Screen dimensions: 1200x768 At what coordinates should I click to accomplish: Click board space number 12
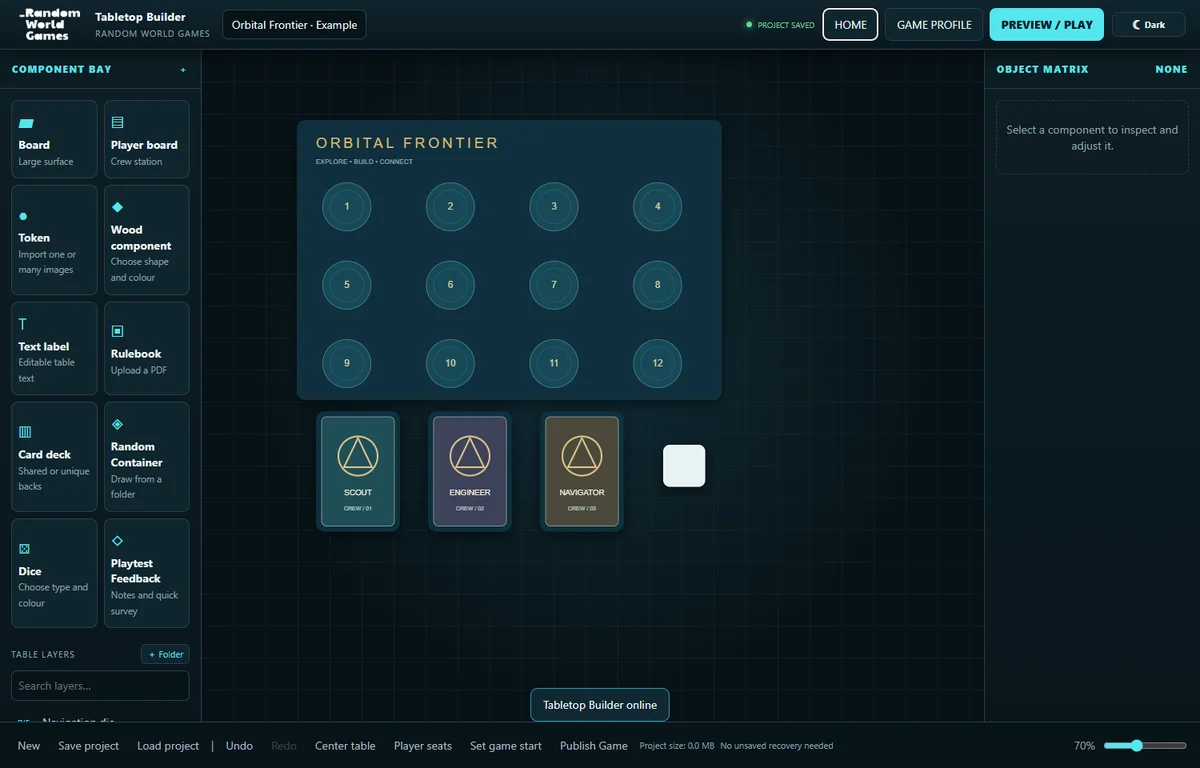coord(658,363)
